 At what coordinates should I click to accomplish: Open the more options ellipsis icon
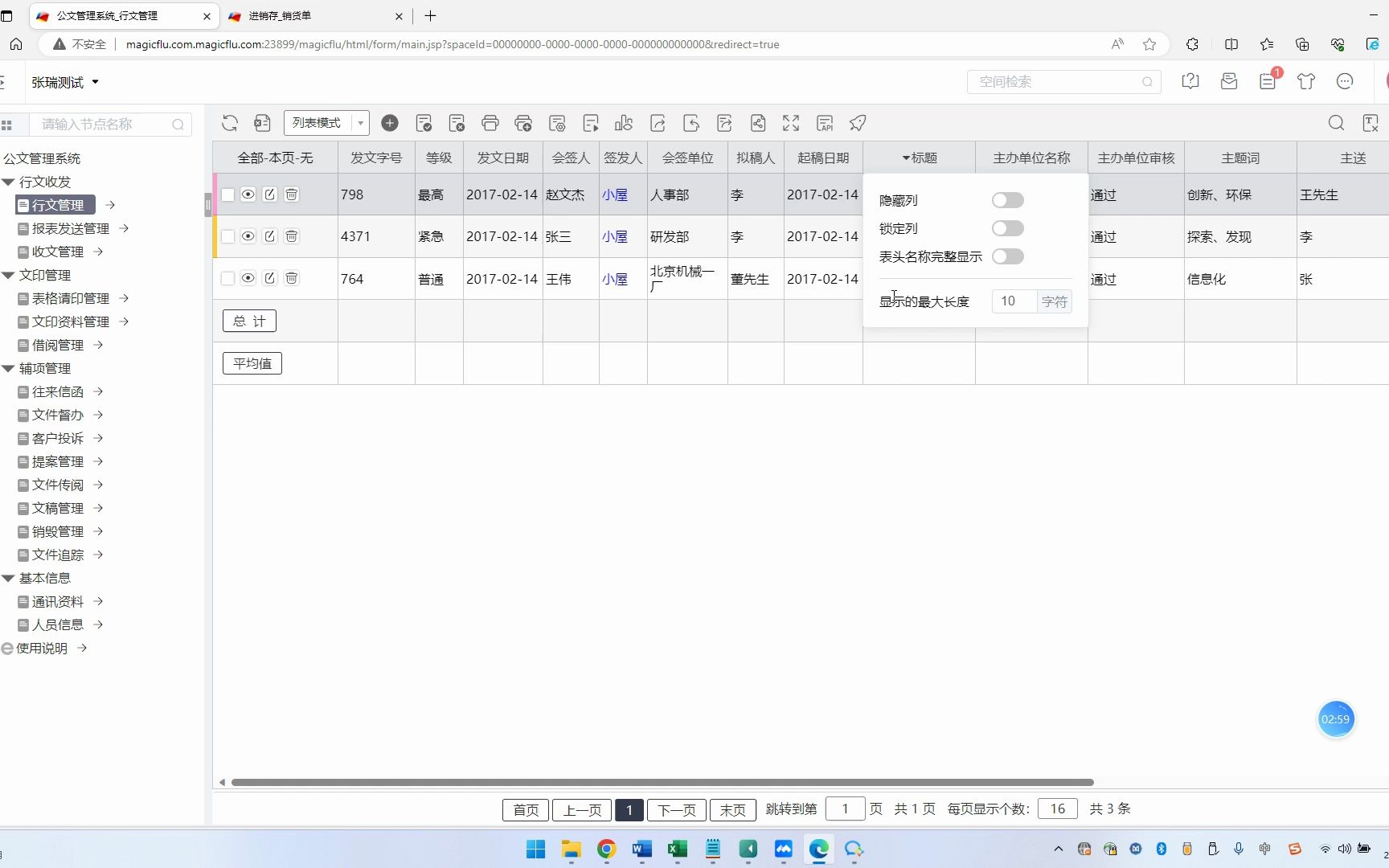point(1344,81)
